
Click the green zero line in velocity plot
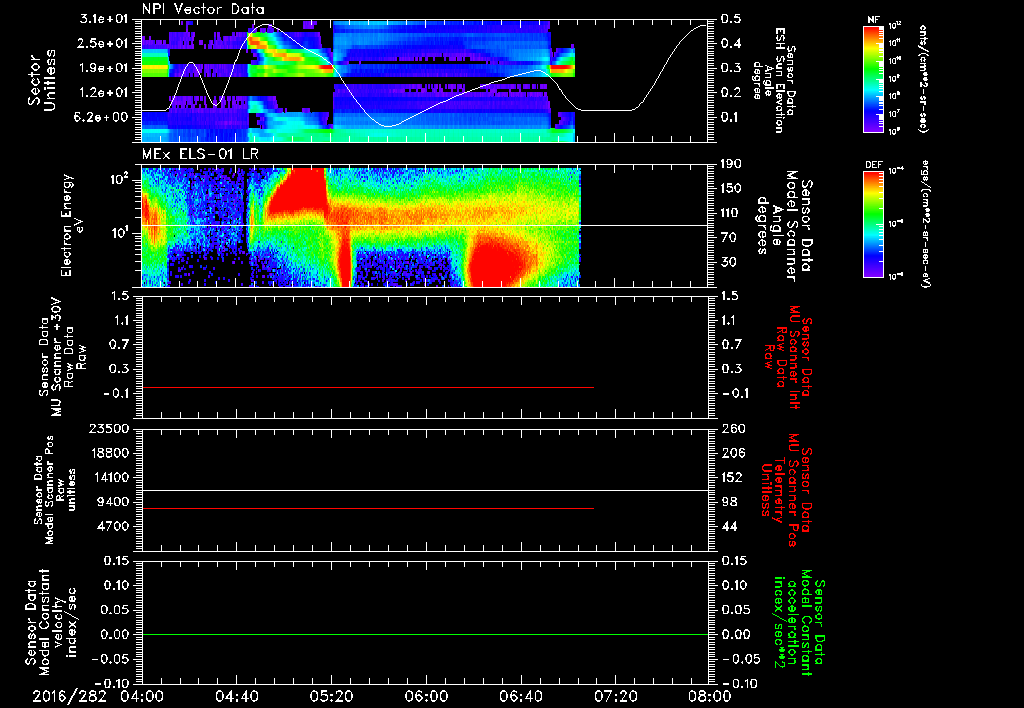[425, 634]
